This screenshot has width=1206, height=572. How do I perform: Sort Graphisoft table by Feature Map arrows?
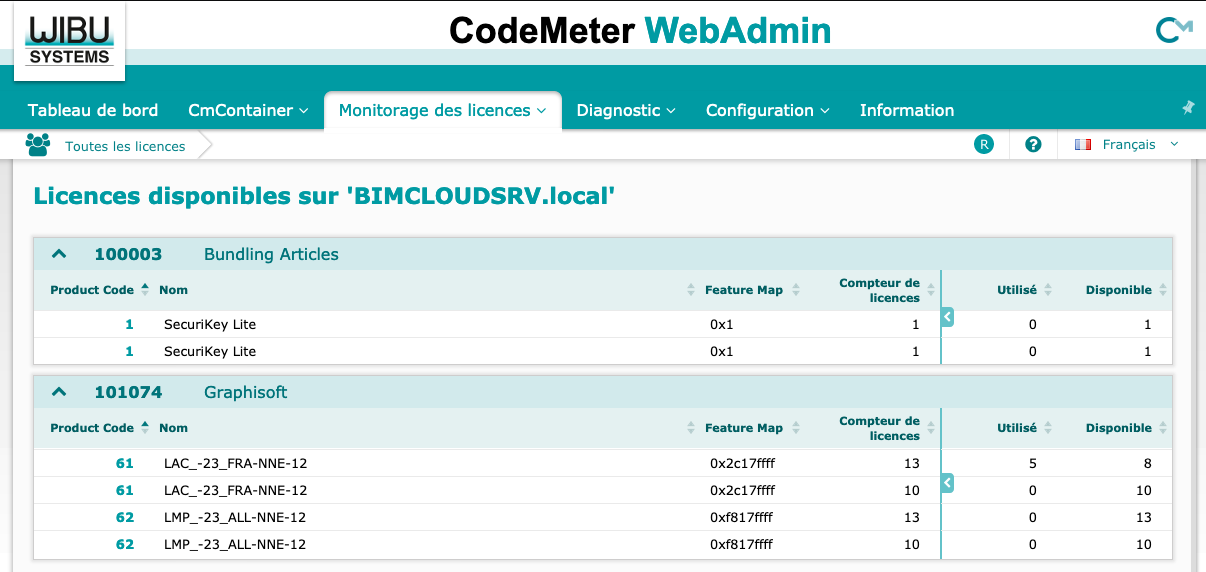[796, 428]
